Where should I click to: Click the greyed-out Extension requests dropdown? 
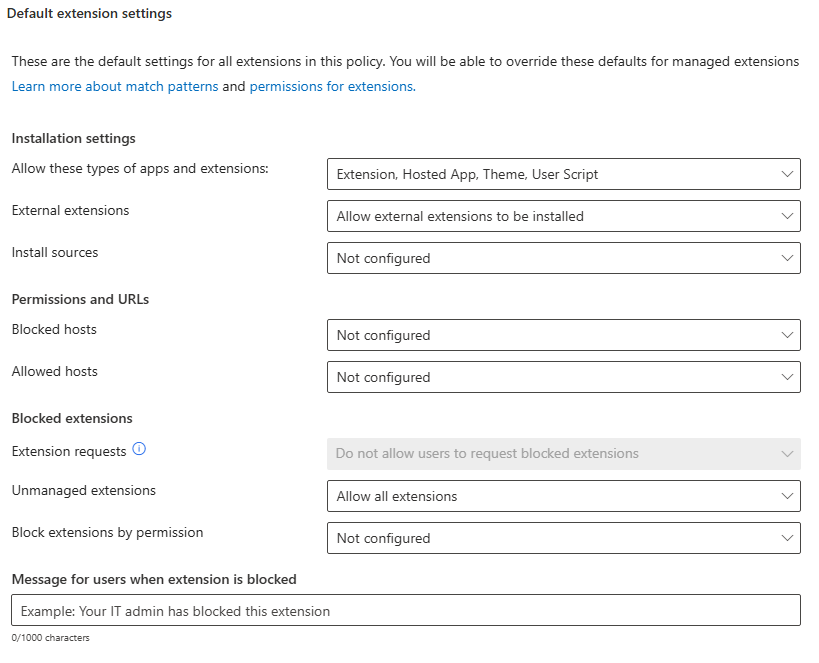563,454
